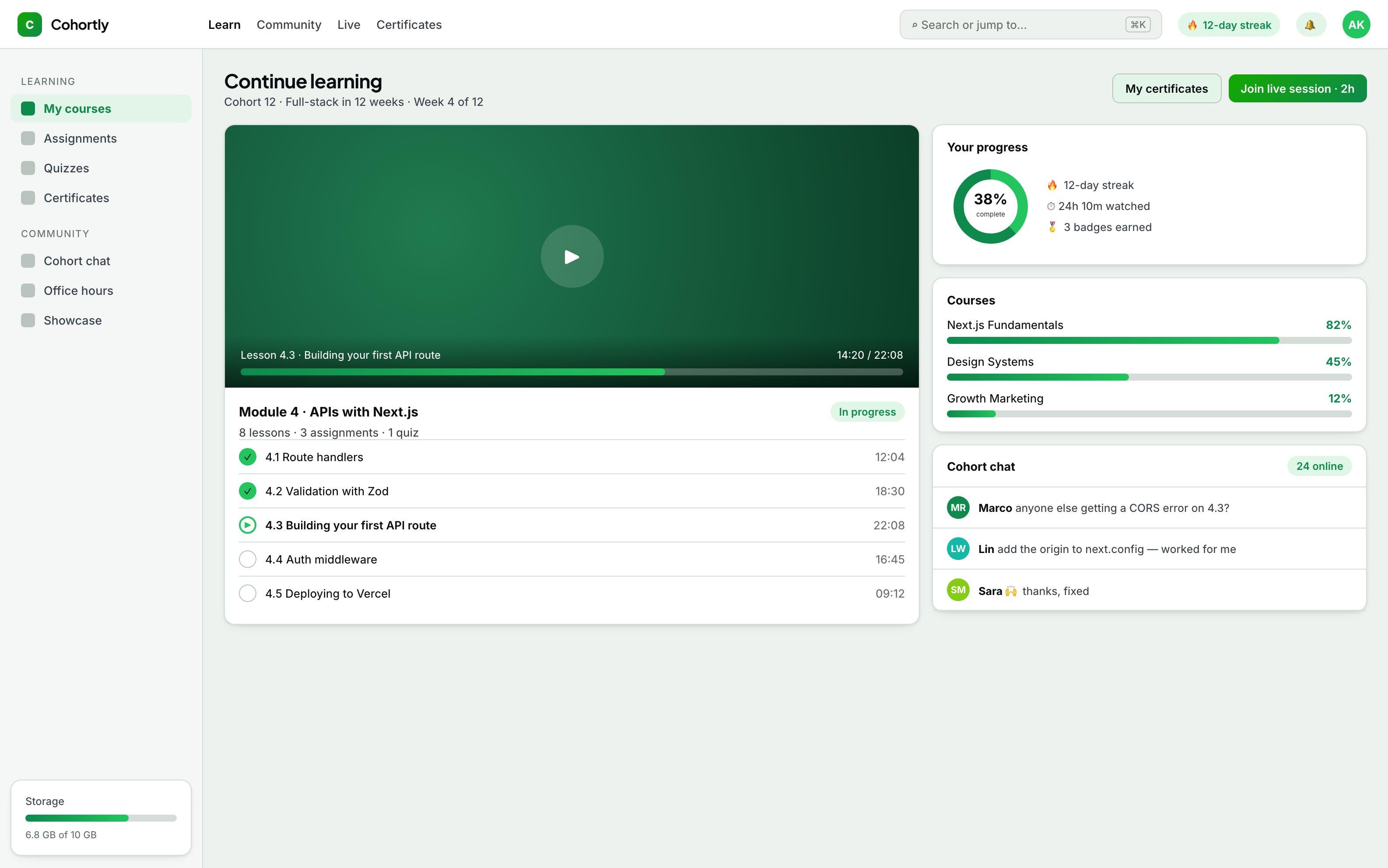Focus the Search or jump to field
Screen dimensions: 1388x868
tap(1030, 24)
